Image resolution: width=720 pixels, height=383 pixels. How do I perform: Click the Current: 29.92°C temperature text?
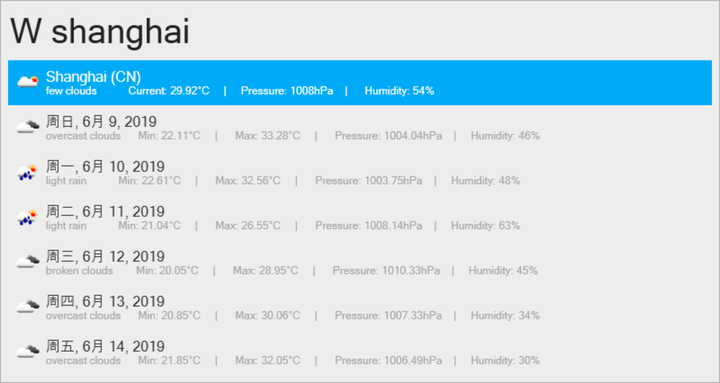(x=169, y=91)
